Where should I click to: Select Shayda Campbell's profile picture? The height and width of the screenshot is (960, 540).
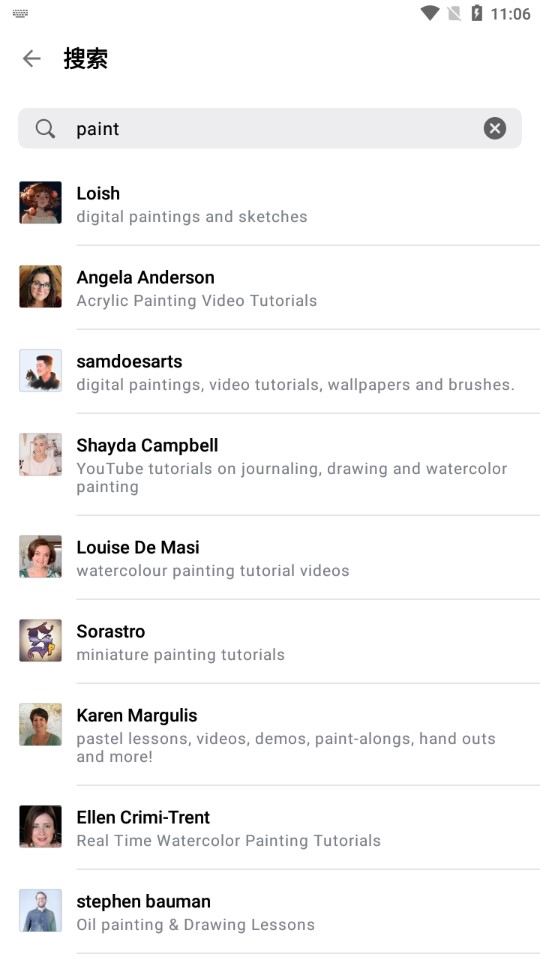[x=40, y=455]
